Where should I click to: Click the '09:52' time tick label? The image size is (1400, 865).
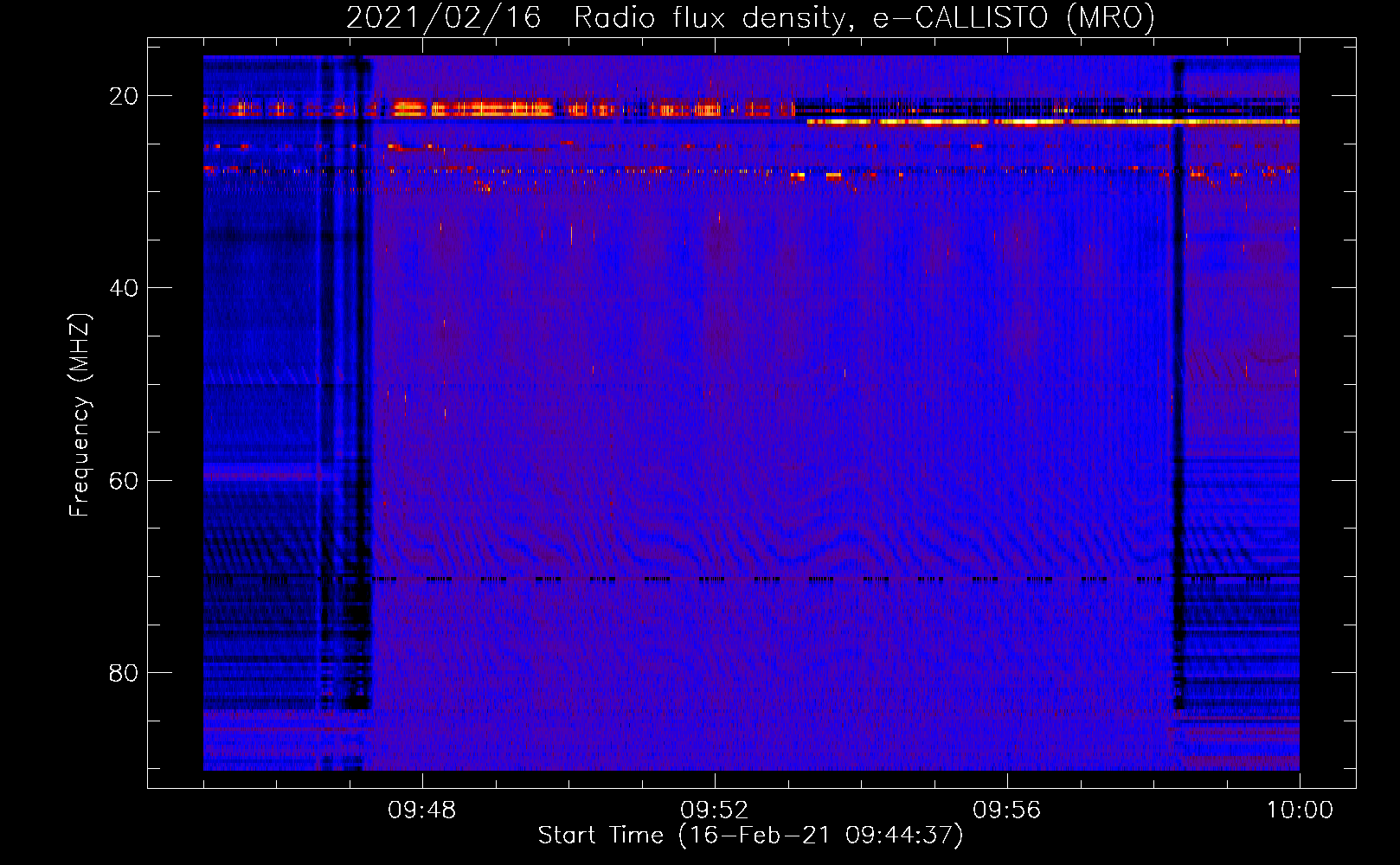pos(715,811)
